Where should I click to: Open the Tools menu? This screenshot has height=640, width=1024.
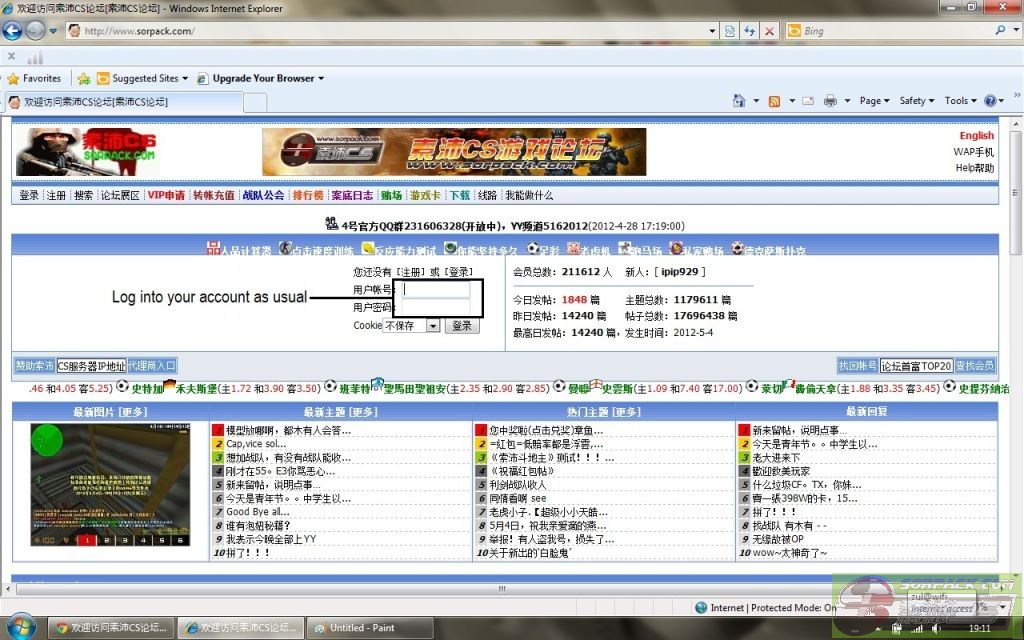959,101
